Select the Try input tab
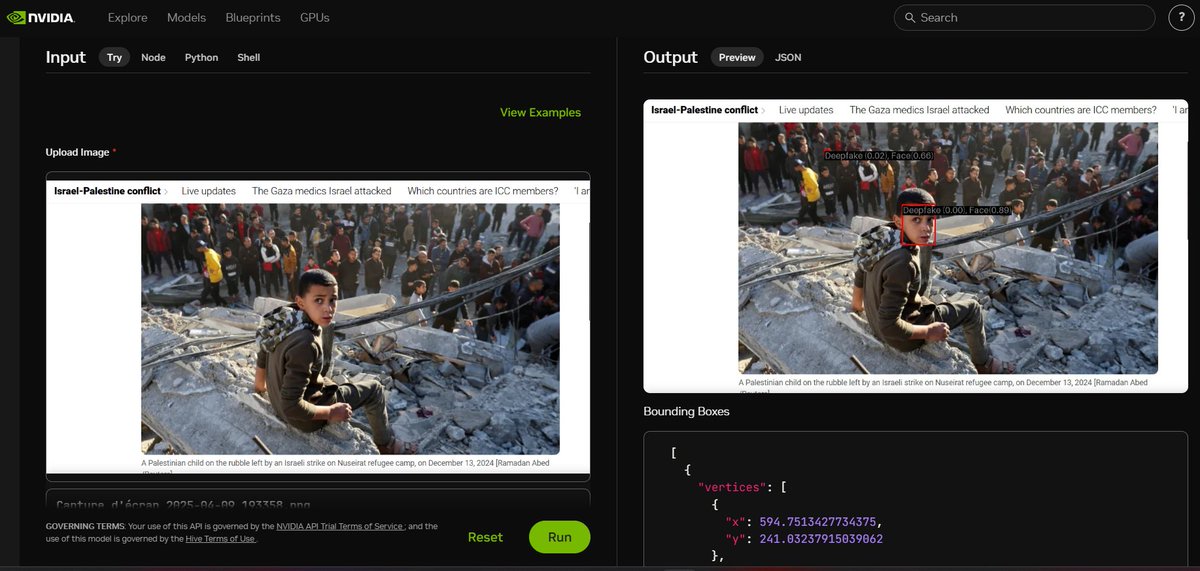Screen dimensions: 1200x571 pyautogui.click(x=115, y=57)
